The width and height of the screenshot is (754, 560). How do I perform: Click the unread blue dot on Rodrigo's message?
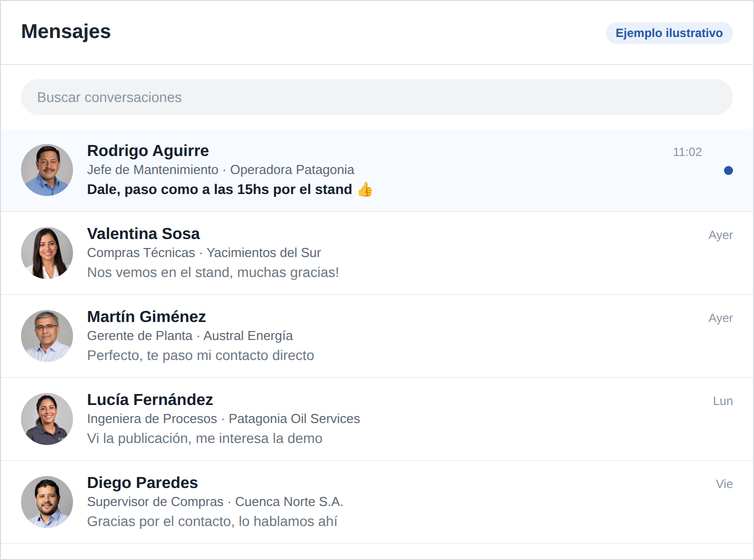(728, 170)
